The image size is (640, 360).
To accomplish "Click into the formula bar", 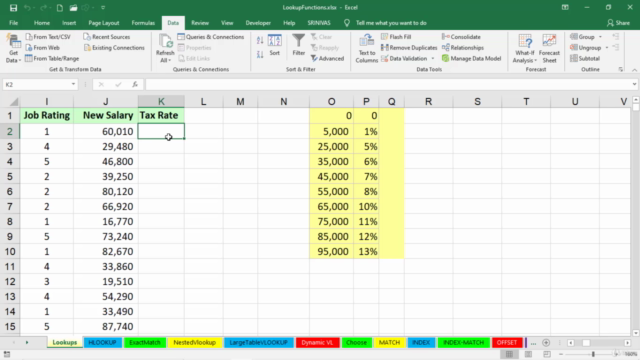I will pyautogui.click(x=388, y=84).
